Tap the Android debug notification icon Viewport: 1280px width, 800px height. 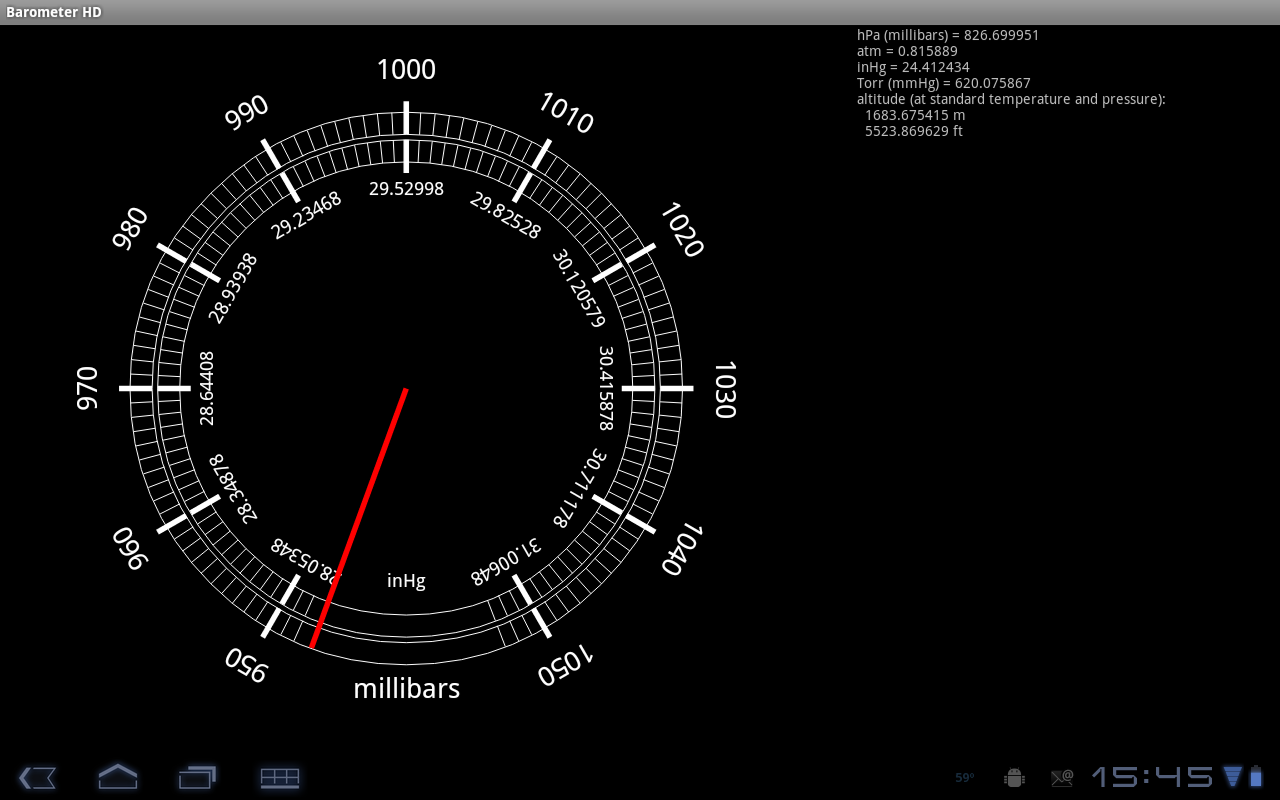1014,777
